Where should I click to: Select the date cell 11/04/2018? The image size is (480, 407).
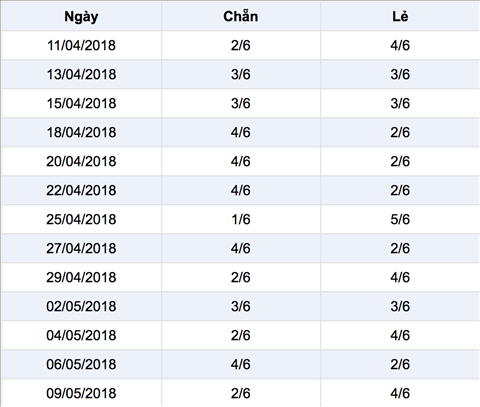[81, 45]
